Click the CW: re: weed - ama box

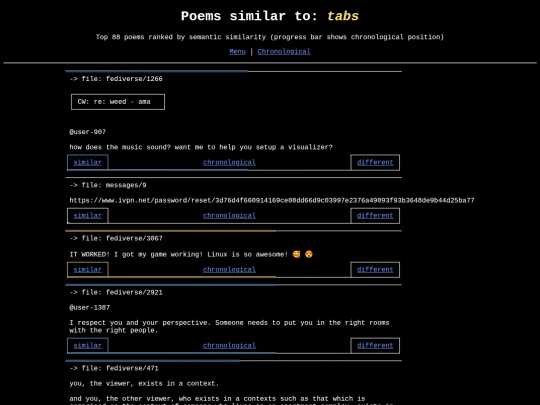[x=118, y=102]
